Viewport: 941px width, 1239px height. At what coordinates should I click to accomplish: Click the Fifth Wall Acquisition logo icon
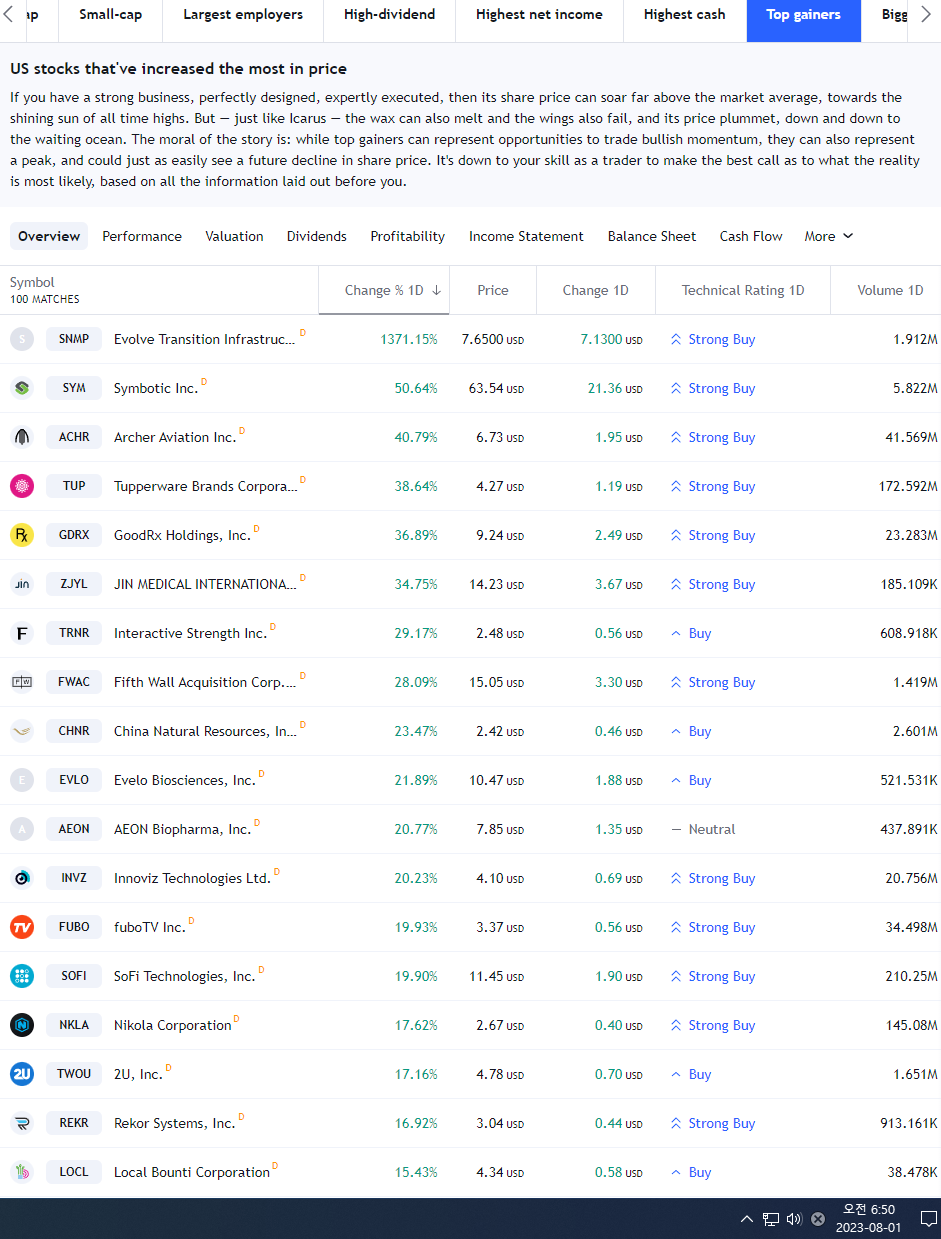click(22, 682)
